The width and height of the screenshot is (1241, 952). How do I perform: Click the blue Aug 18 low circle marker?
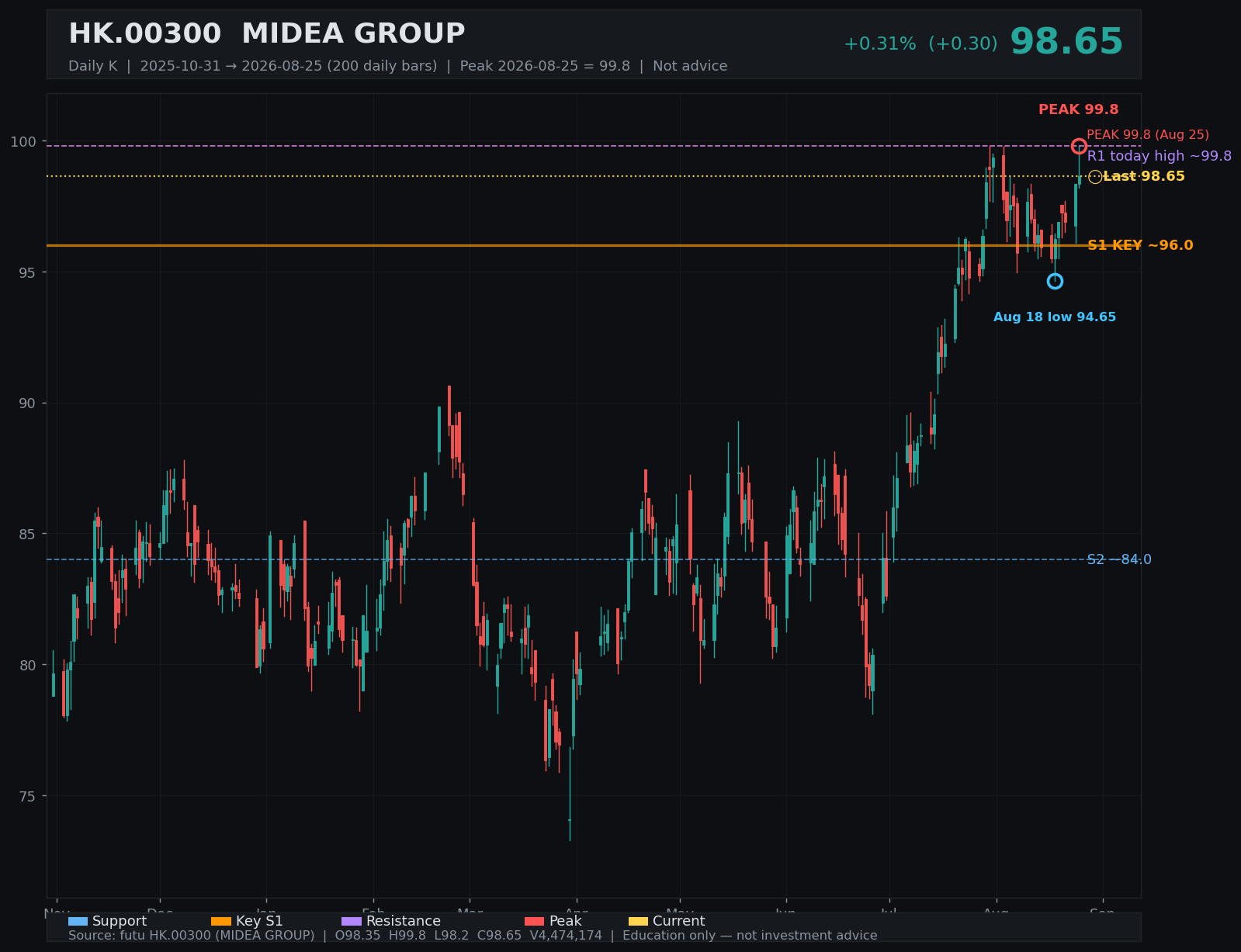pyautogui.click(x=1055, y=281)
